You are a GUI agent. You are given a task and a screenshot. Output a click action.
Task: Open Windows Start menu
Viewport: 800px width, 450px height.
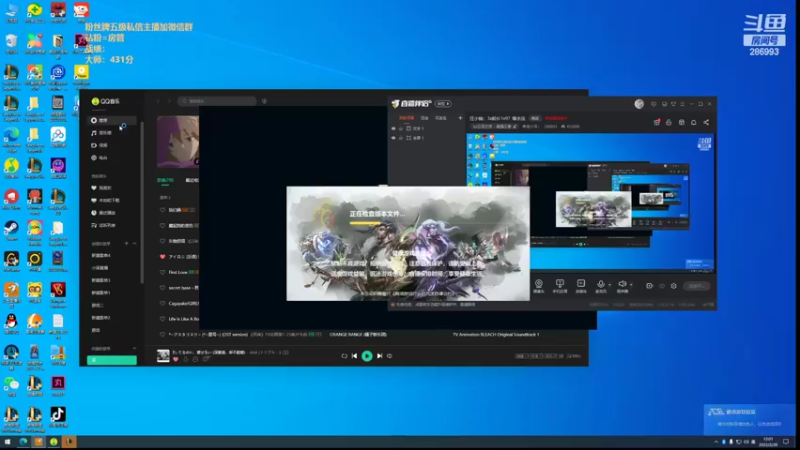pyautogui.click(x=7, y=442)
